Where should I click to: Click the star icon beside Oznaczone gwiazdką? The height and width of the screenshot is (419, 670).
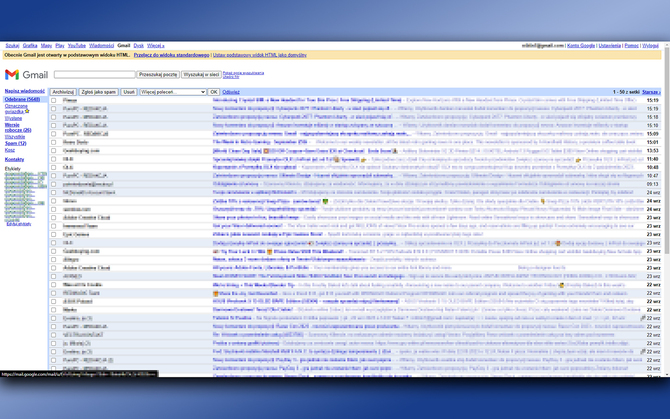point(27,111)
